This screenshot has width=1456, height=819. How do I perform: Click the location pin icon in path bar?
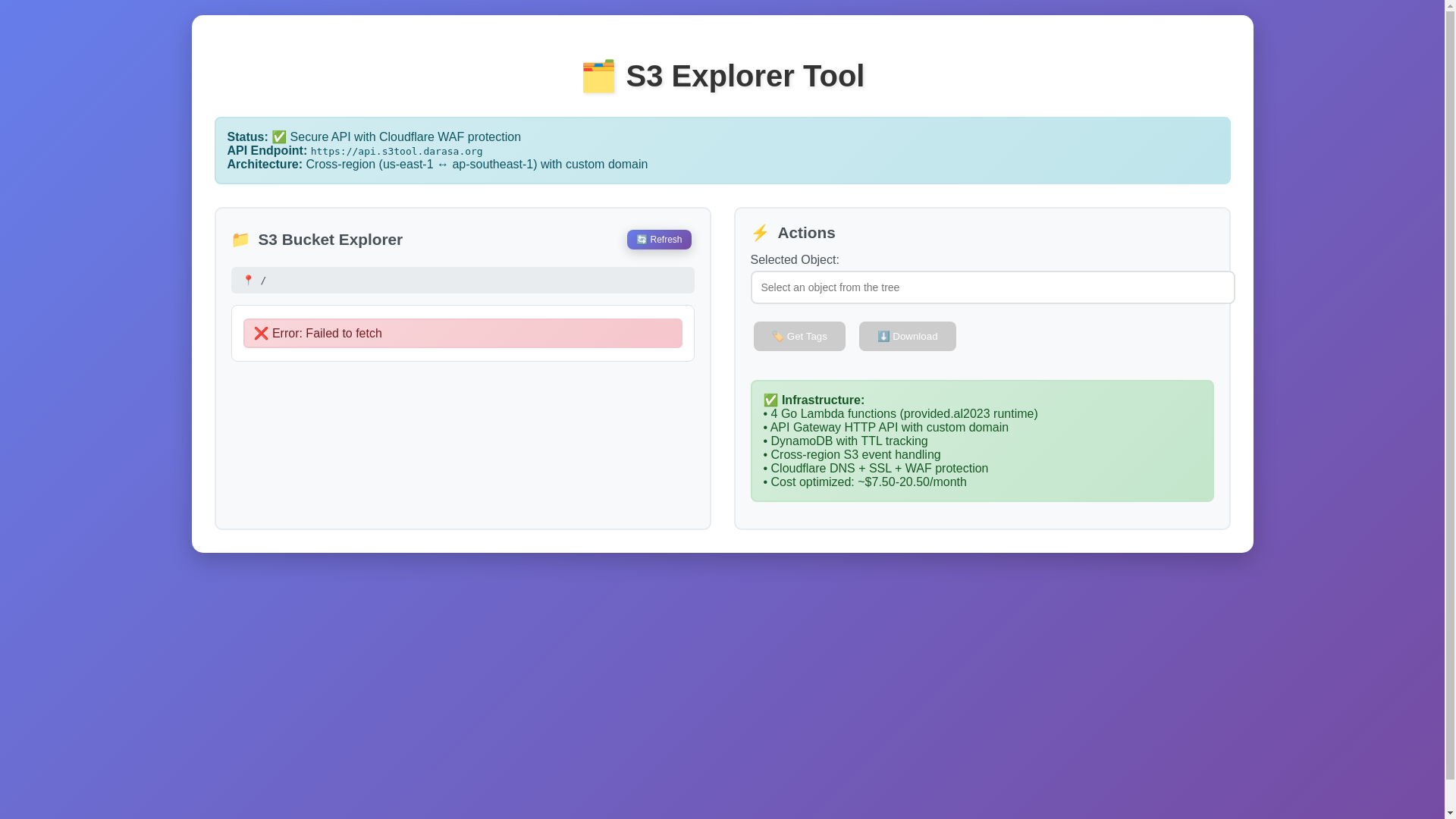coord(248,281)
